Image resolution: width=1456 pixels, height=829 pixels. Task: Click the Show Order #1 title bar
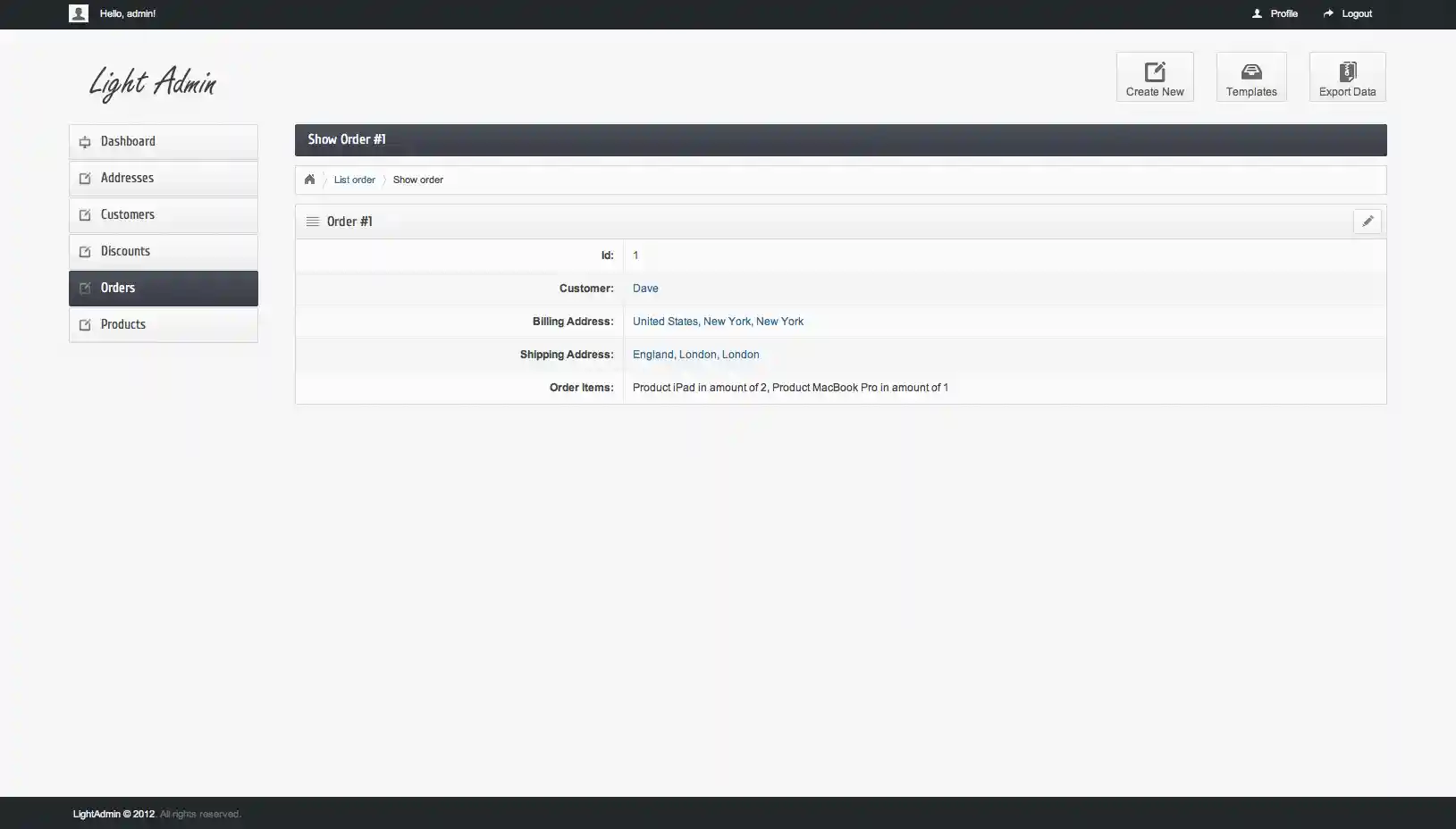841,140
